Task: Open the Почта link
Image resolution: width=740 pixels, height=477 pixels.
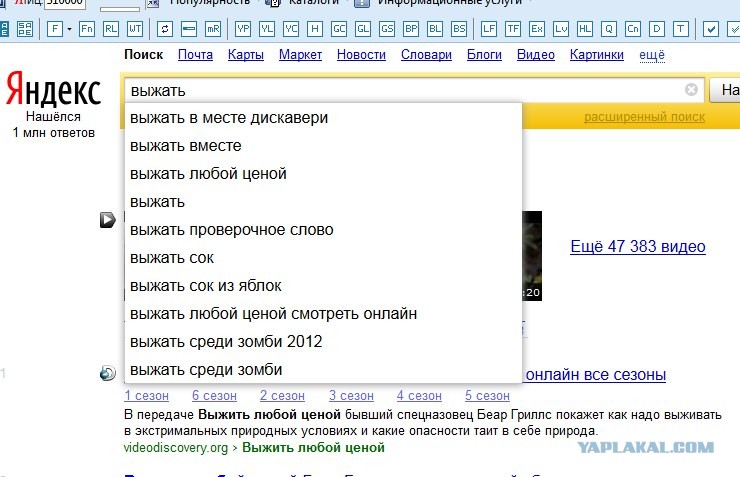Action: click(195, 55)
